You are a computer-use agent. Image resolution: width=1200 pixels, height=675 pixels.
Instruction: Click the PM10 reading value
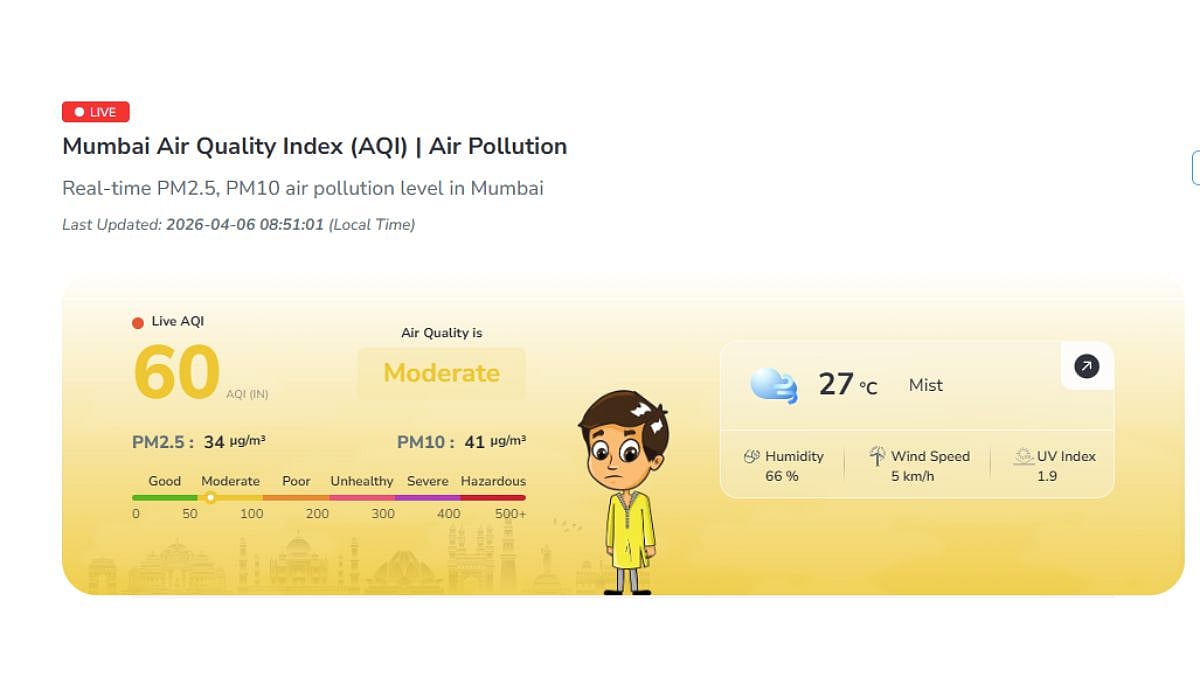click(x=474, y=442)
